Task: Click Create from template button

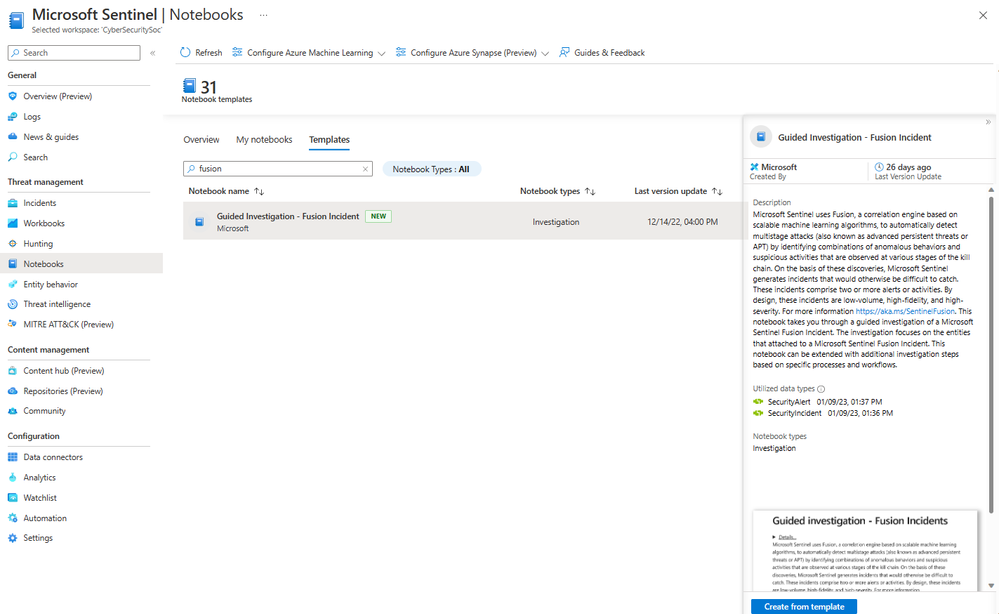Action: pos(804,606)
